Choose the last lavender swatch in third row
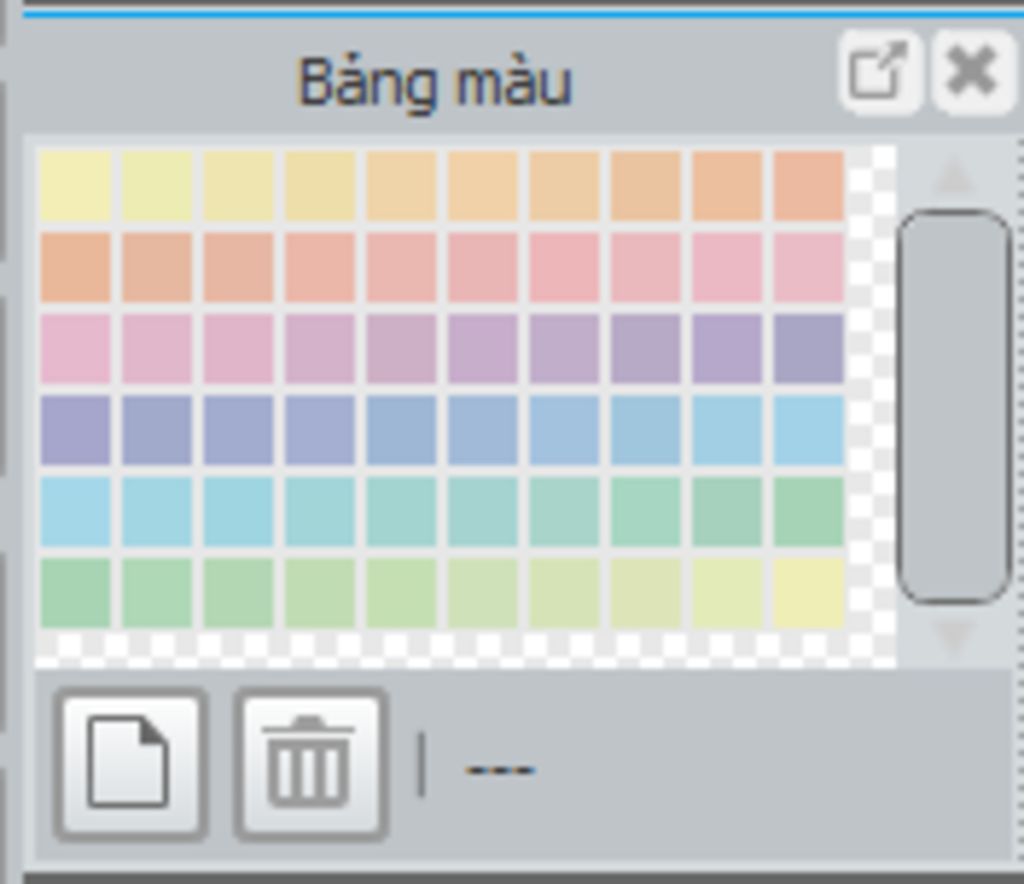 808,349
